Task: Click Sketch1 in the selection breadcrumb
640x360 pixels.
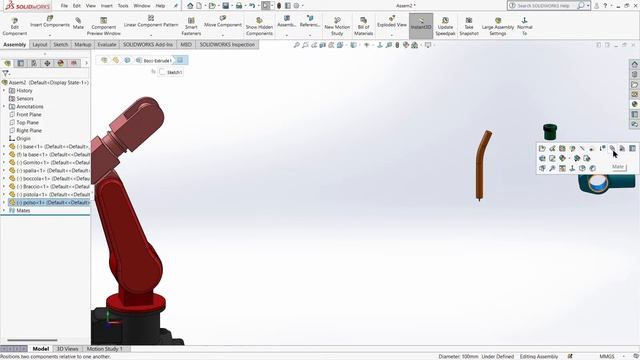Action: tap(171, 72)
